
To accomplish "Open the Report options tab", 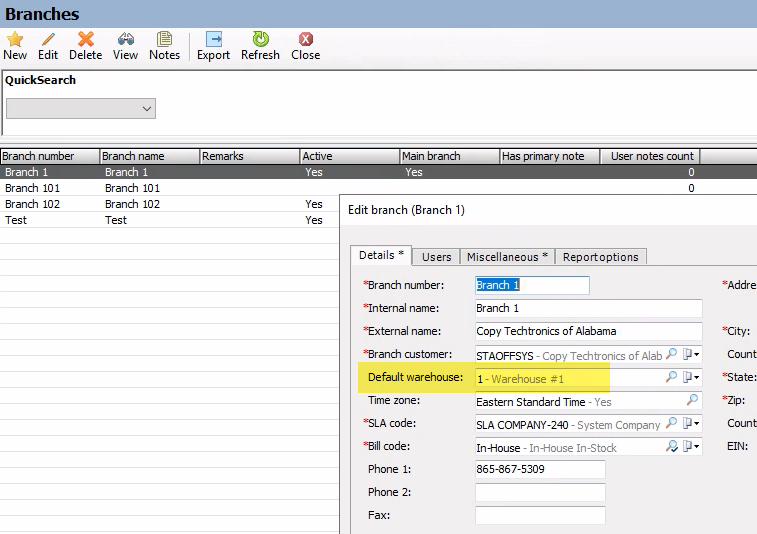I will coord(601,257).
